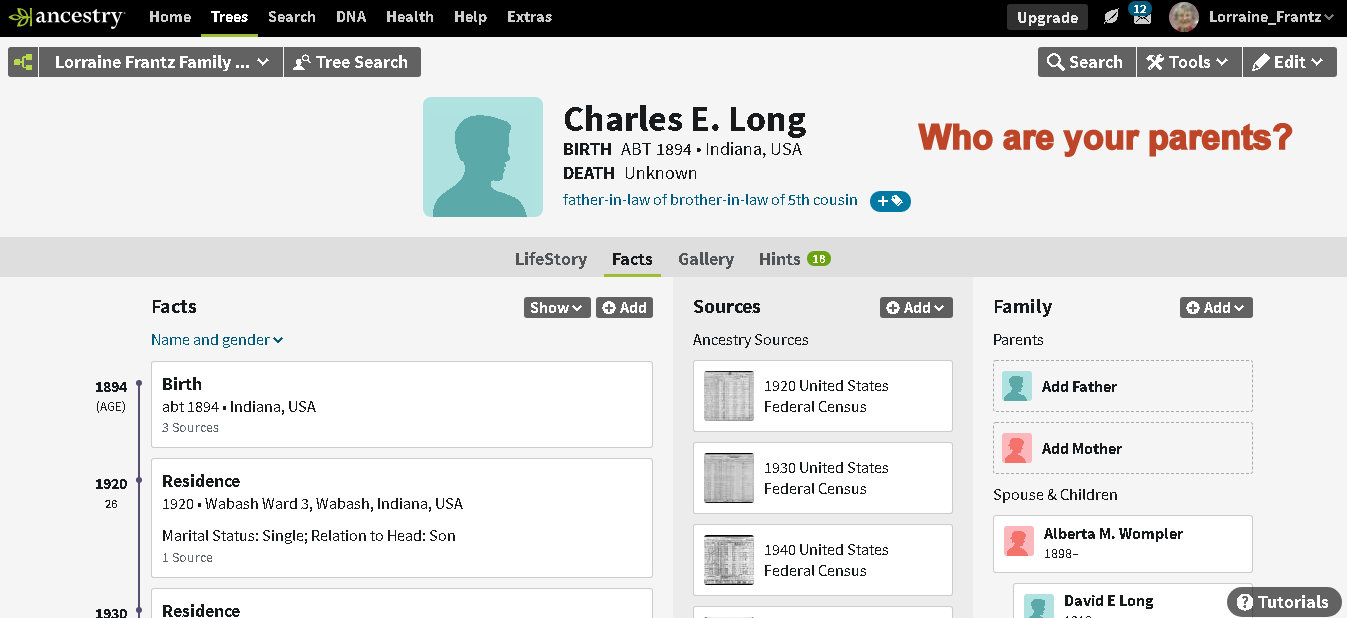Click Charles E. Long profile silhouette
This screenshot has width=1347, height=618.
click(483, 157)
